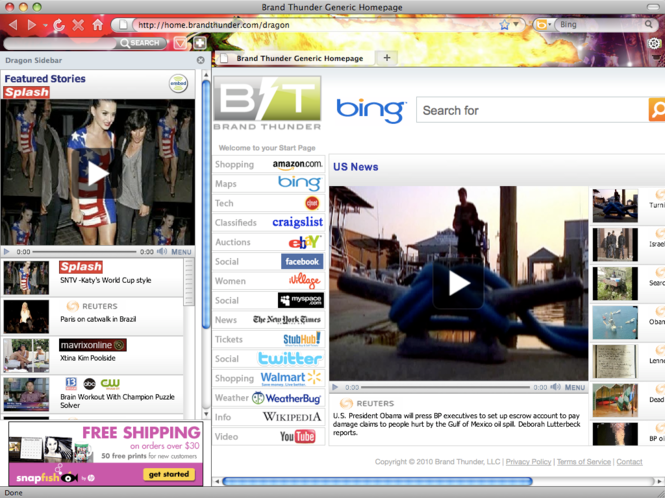665x498 pixels.
Task: Open SNTV Katy's World Cup style story
Action: point(92,278)
